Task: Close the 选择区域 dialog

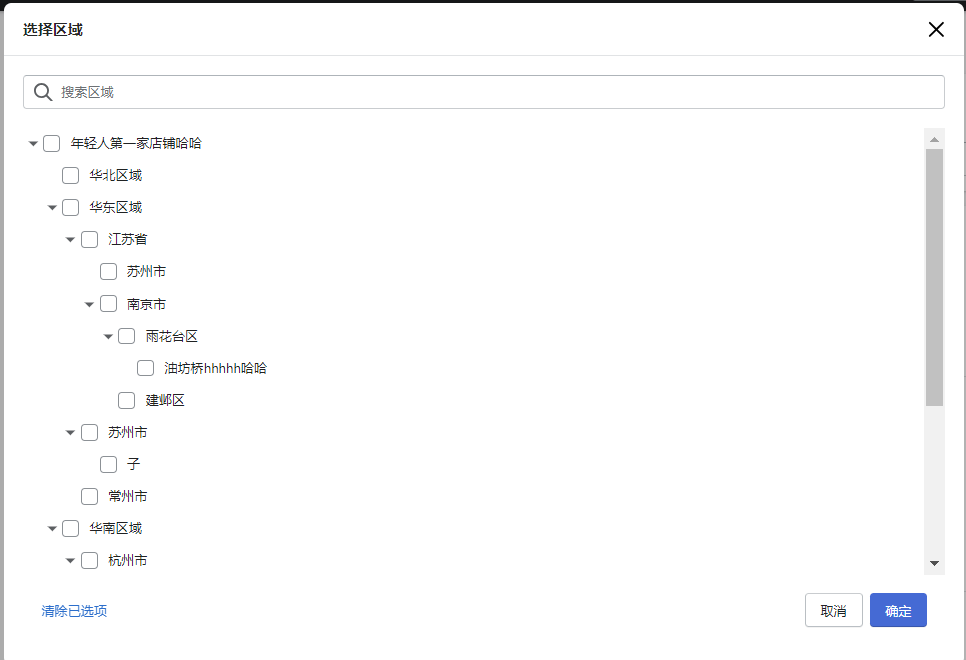Action: point(936,30)
